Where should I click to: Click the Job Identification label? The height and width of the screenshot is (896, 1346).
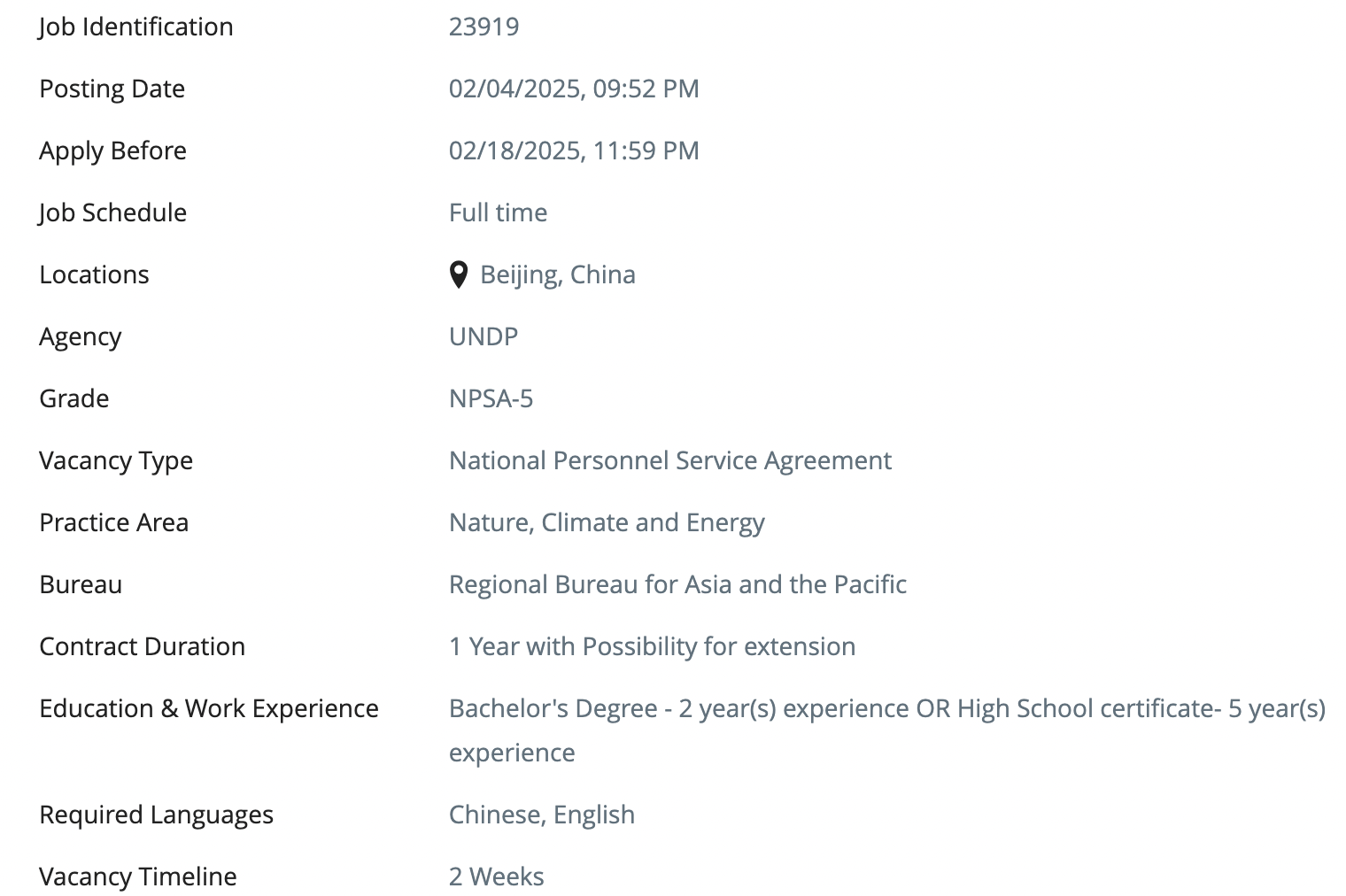tap(135, 27)
